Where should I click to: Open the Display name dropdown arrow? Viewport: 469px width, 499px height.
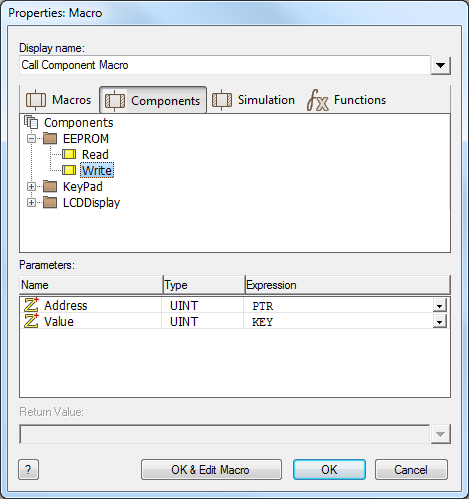click(441, 65)
